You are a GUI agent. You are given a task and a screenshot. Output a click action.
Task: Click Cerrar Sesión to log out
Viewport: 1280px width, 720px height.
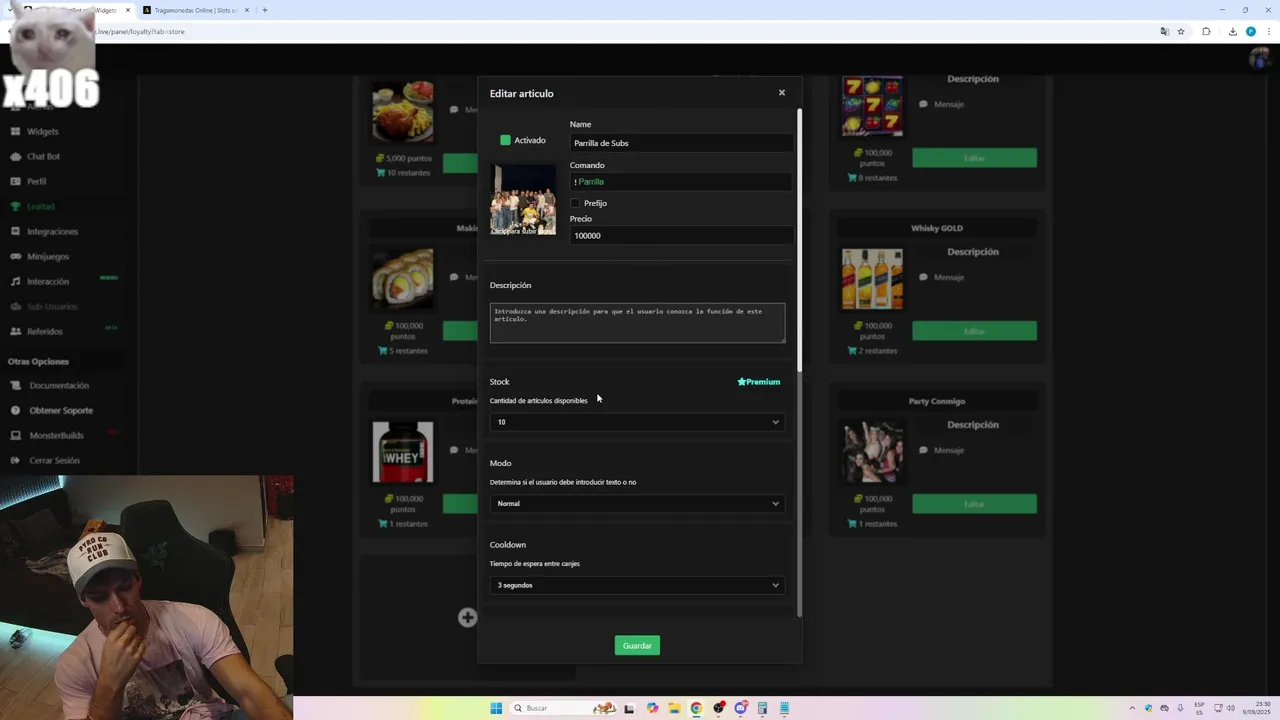pos(54,460)
